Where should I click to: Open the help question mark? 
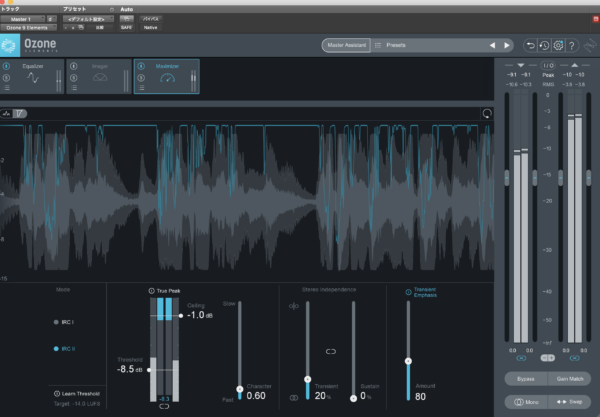click(x=572, y=46)
